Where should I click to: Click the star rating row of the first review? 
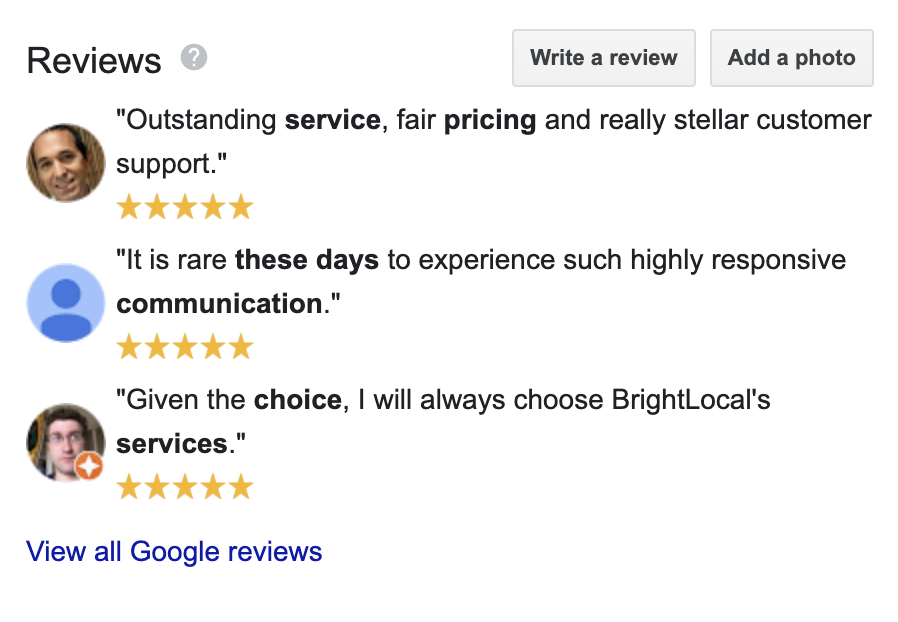[185, 206]
